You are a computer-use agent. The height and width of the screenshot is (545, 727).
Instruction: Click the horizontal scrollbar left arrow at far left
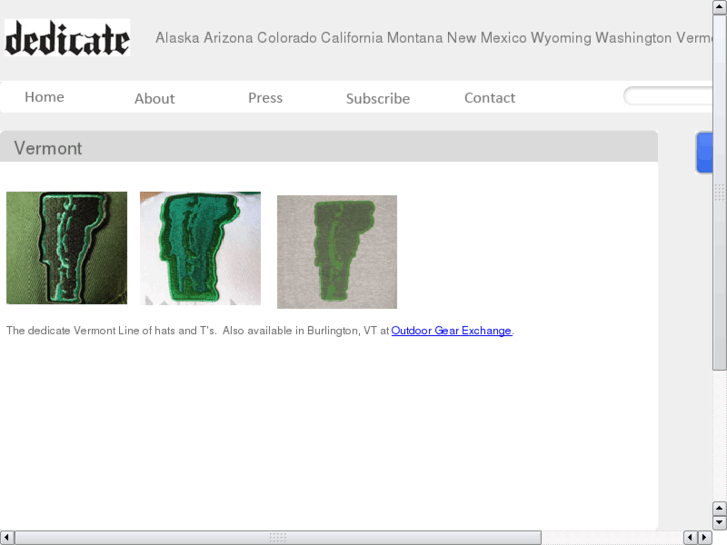7,538
